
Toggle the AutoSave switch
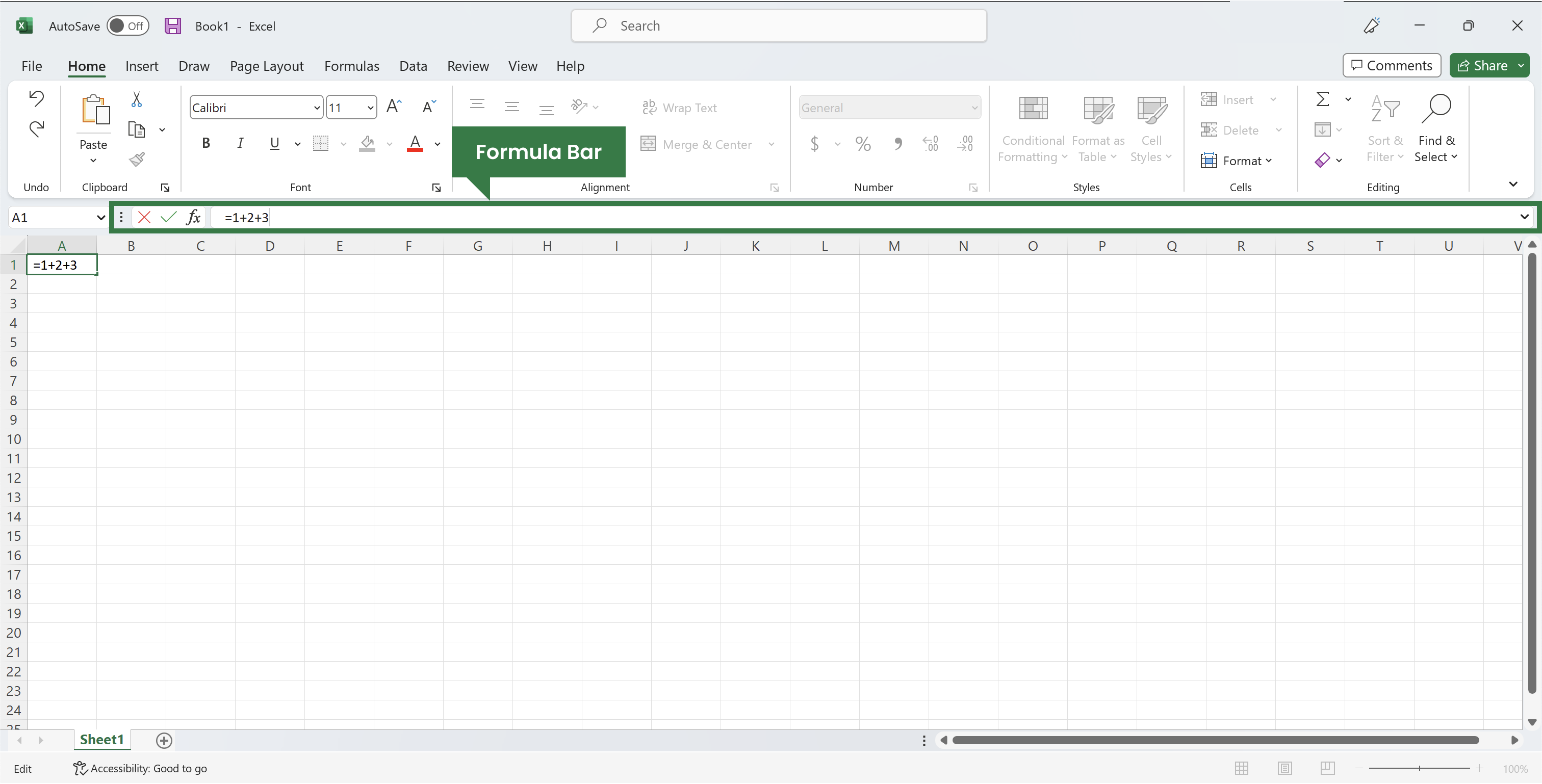click(x=127, y=25)
